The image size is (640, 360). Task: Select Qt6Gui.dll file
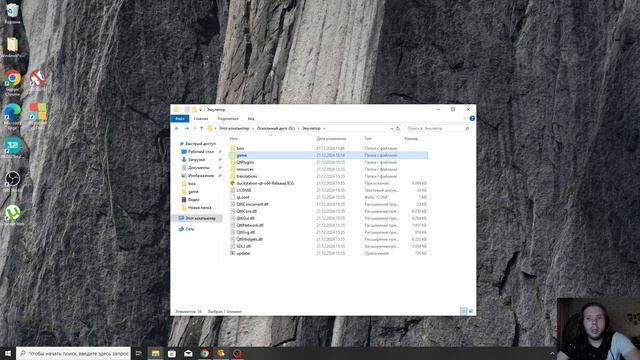point(245,218)
